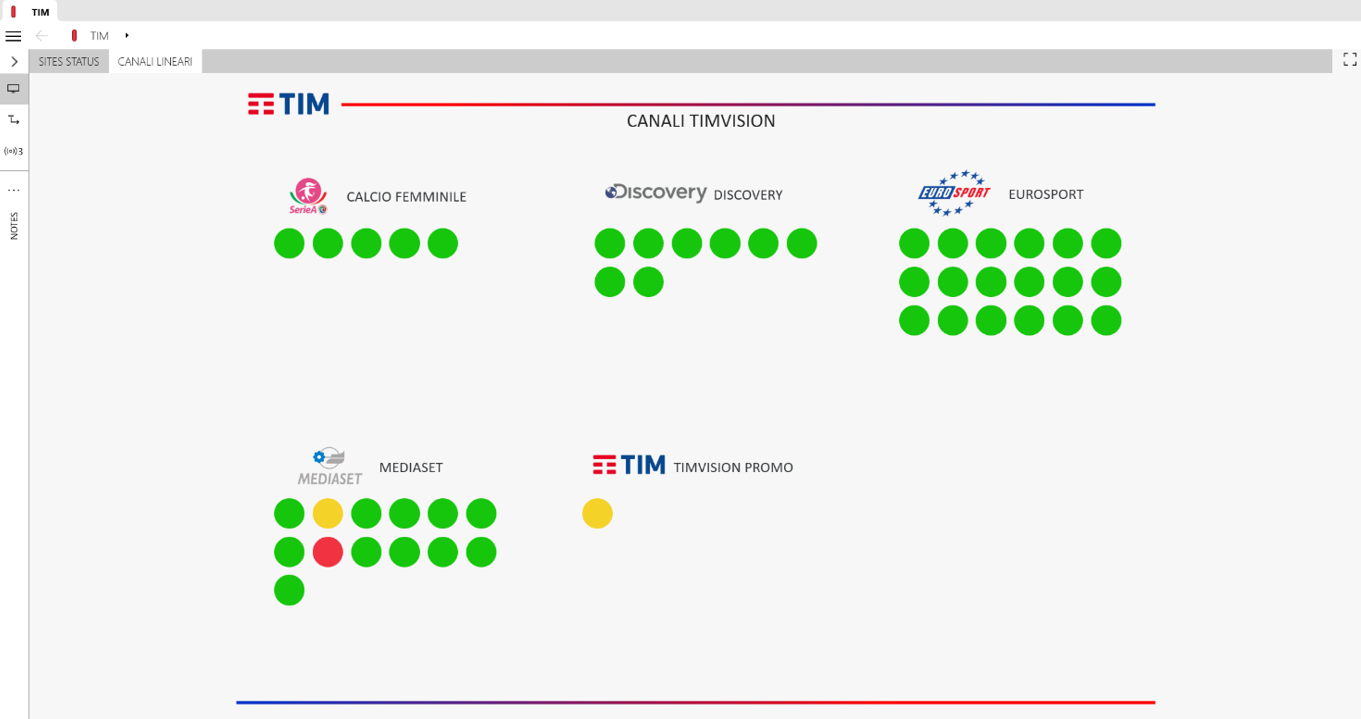Click the CANALI TIMVISION heading
Image resolution: width=1361 pixels, height=719 pixels.
coord(701,121)
